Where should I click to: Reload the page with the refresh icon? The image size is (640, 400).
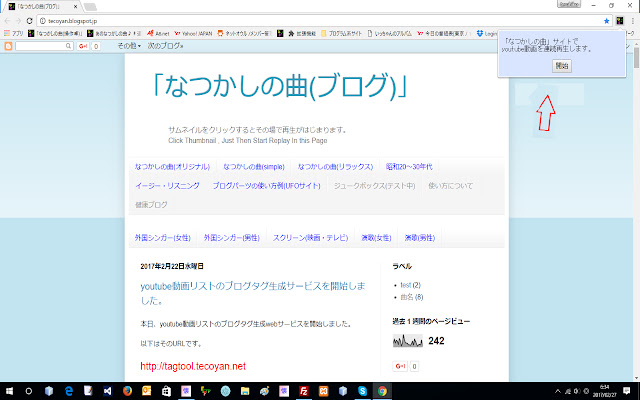(x=31, y=20)
